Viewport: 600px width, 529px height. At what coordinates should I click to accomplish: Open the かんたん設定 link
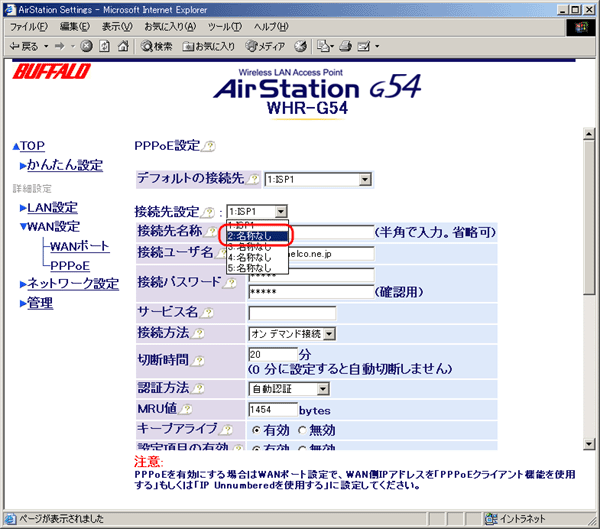coord(65,165)
